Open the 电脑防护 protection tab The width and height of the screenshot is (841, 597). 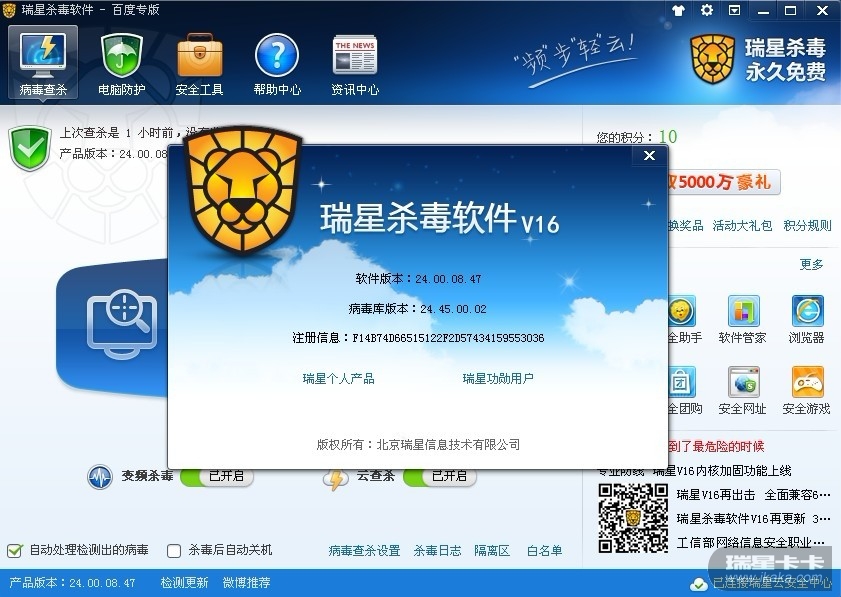click(121, 64)
